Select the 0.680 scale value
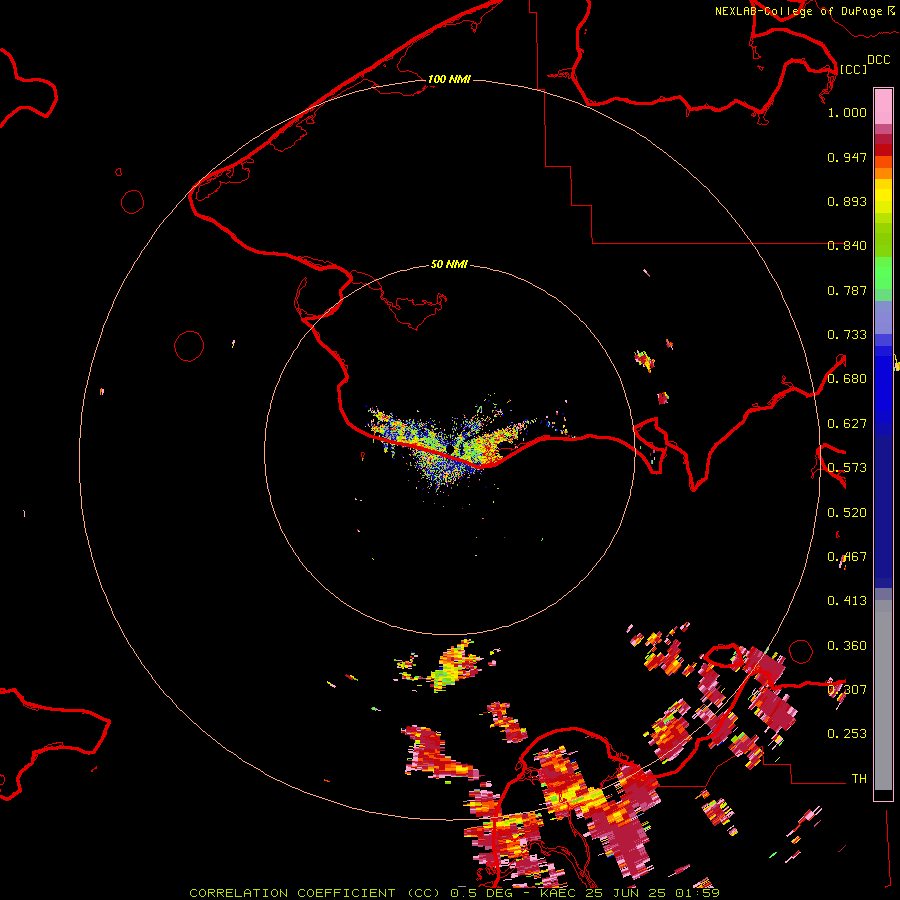Viewport: 900px width, 900px height. [847, 379]
